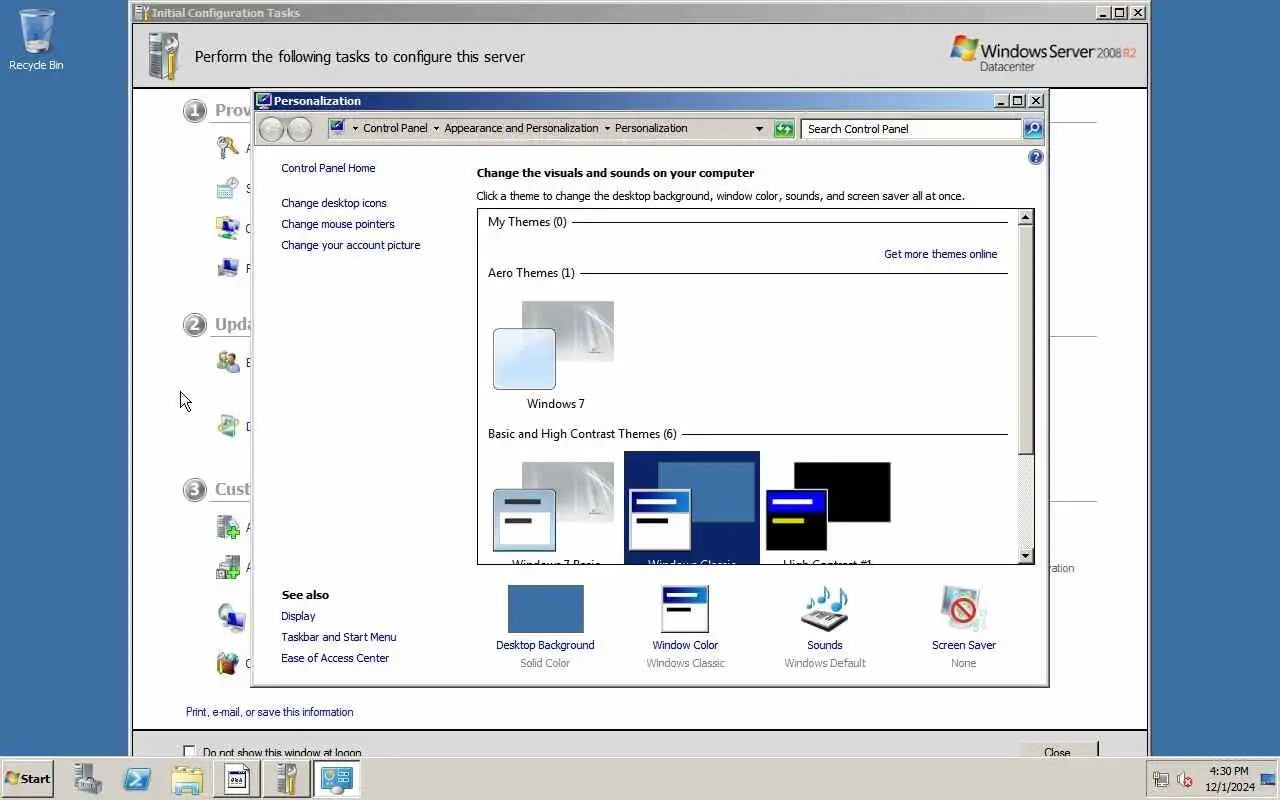This screenshot has height=800, width=1280.
Task: Click the Desktop Background solid color swatch
Action: click(545, 609)
